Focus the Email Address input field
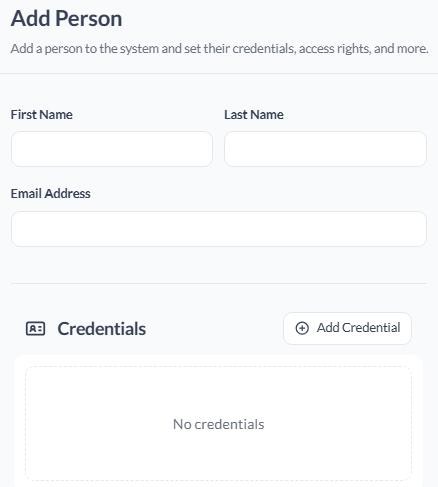 (219, 229)
